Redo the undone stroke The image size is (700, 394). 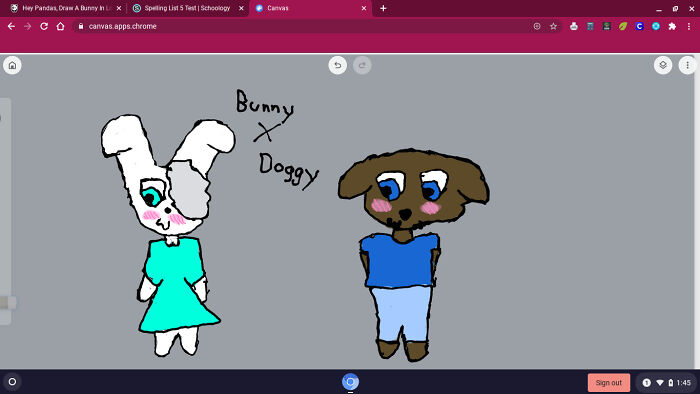pyautogui.click(x=362, y=66)
